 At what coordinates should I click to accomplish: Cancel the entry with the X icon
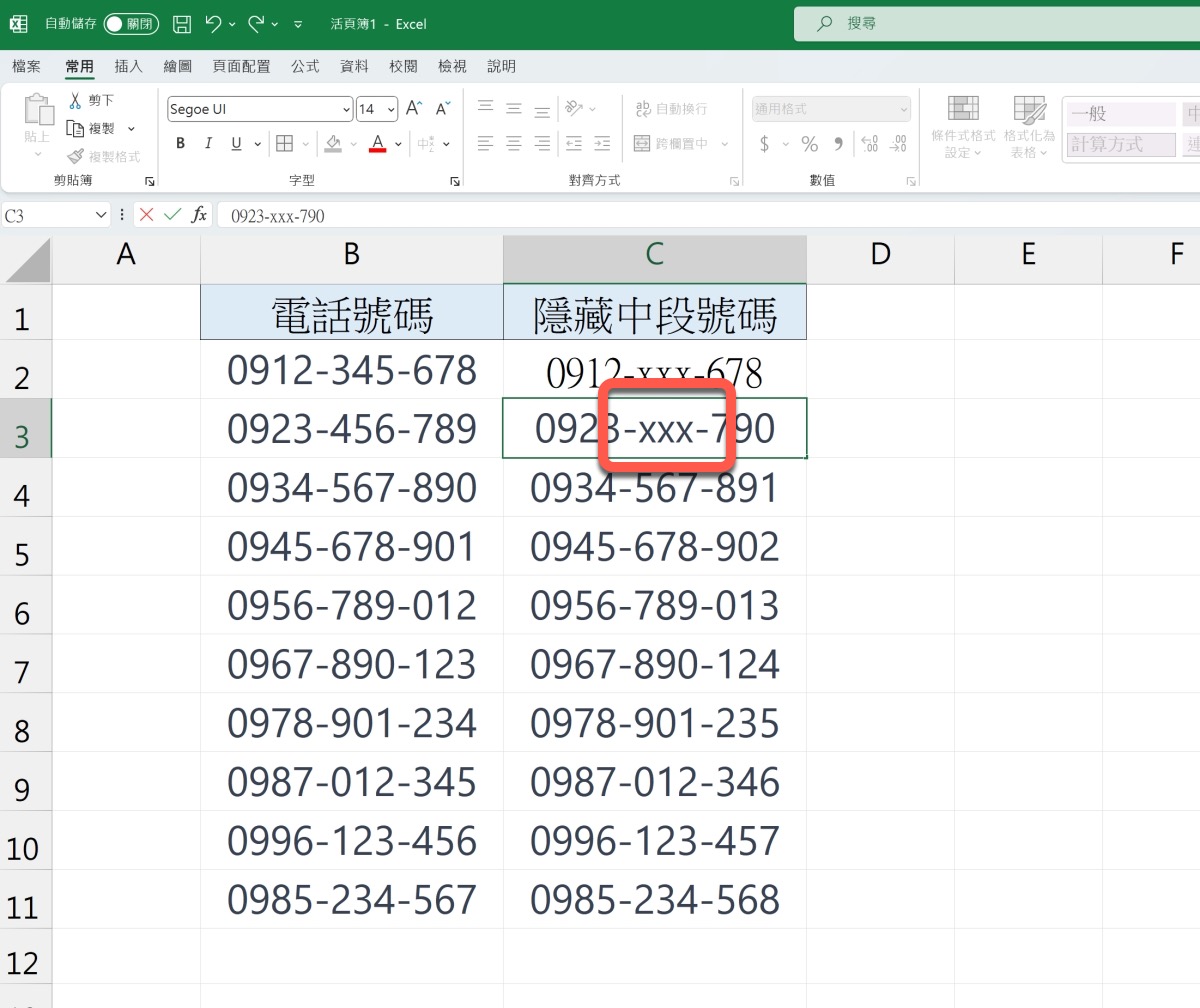coord(147,214)
